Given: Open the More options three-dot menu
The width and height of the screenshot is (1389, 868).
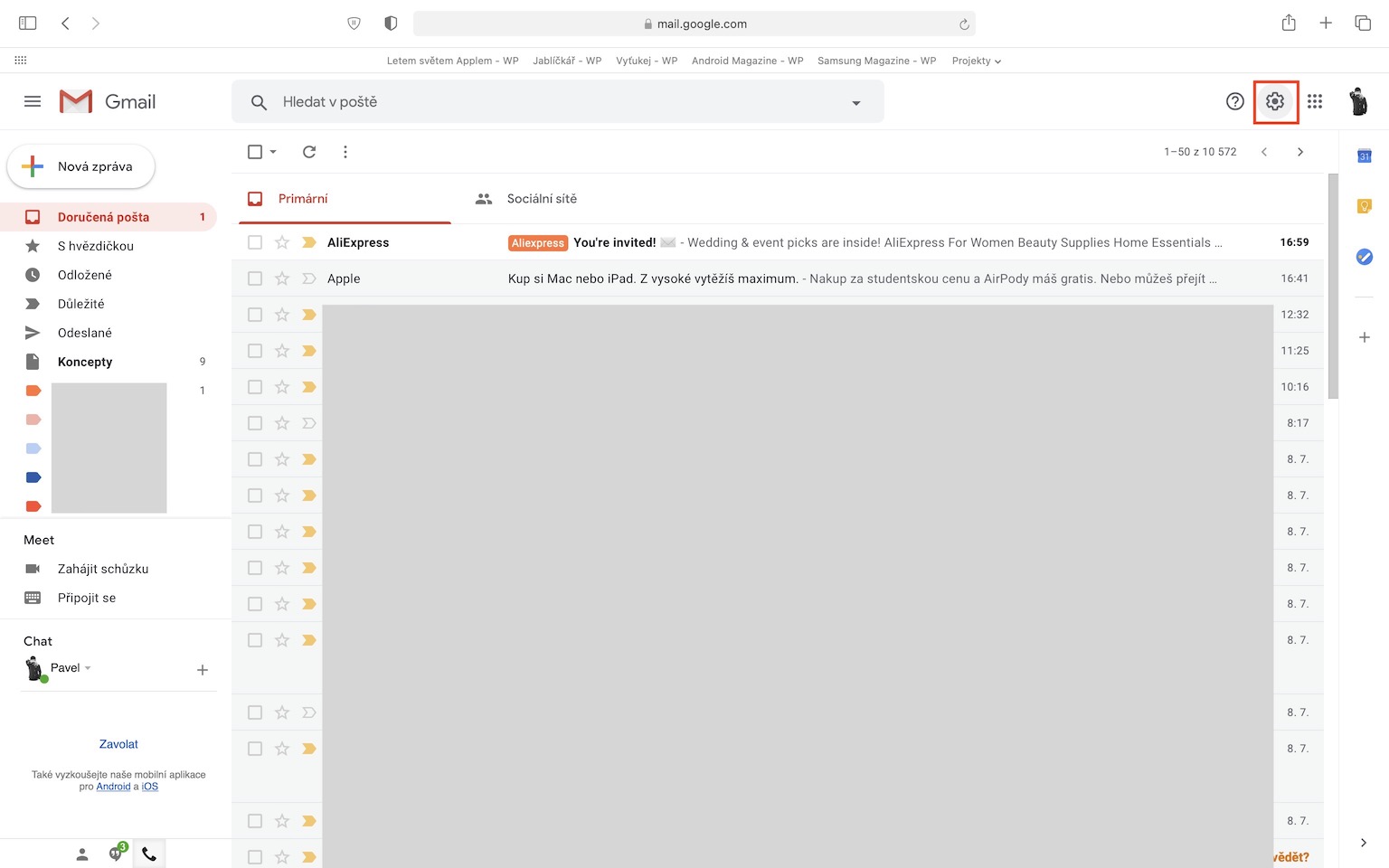Looking at the screenshot, I should [x=345, y=152].
